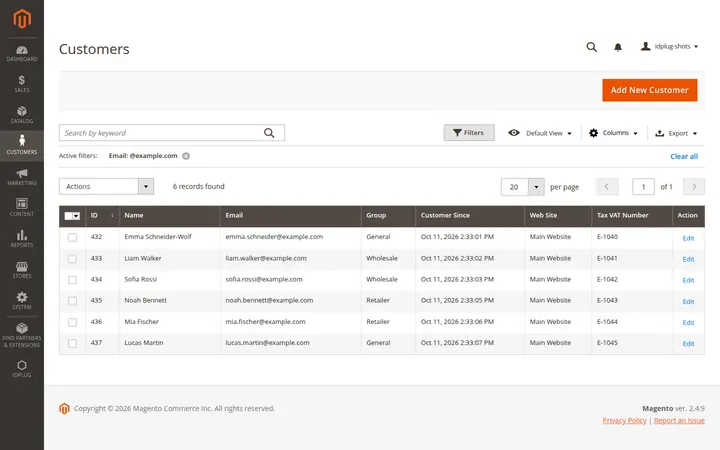The image size is (720, 450).
Task: Click Clear all filters link
Action: click(684, 157)
